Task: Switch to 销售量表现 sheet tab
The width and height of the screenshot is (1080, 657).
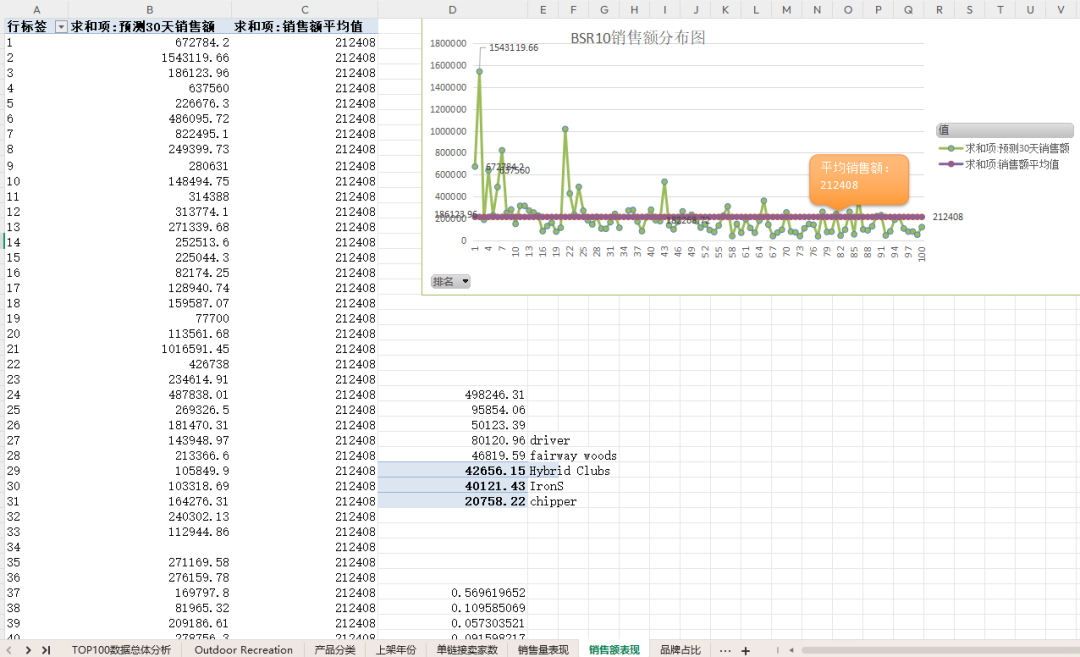Action: coord(543,649)
